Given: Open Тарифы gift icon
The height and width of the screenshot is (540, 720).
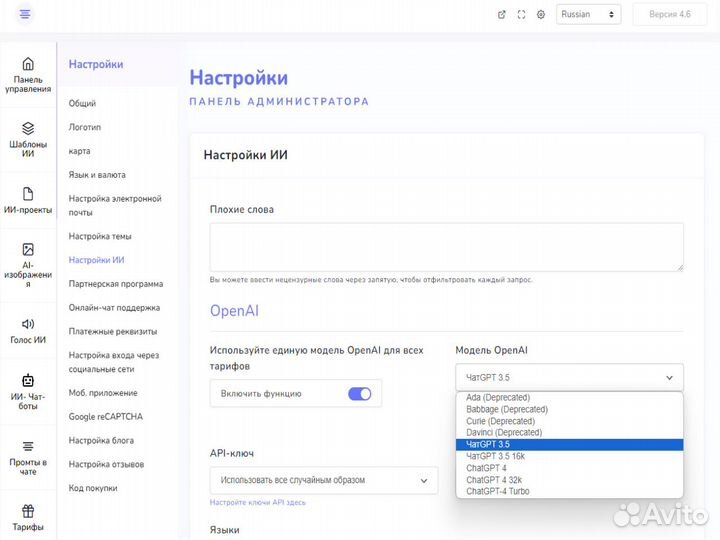Looking at the screenshot, I should click(28, 511).
